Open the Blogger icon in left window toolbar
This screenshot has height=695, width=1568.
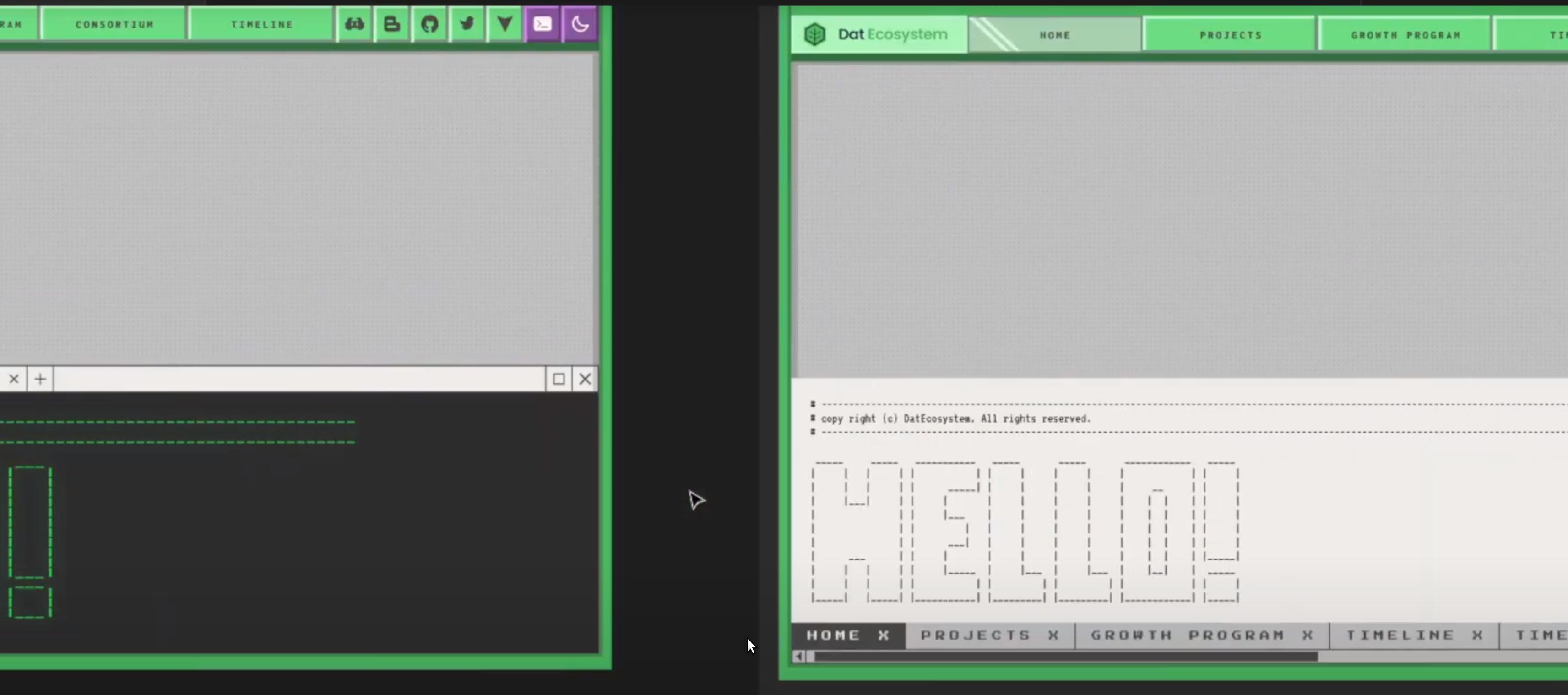point(392,24)
